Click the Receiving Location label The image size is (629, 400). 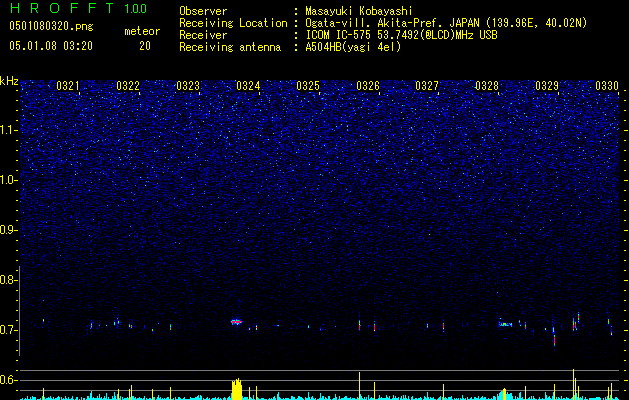coord(233,23)
